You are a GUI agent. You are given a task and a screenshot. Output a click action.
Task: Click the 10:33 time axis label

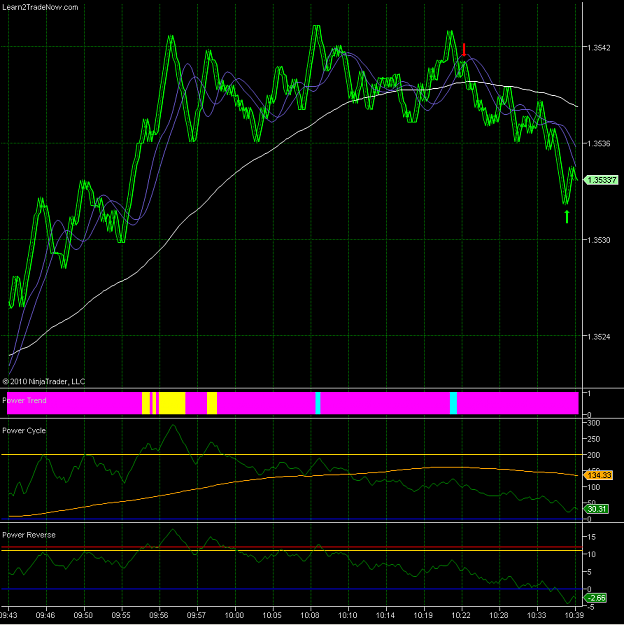pos(537,615)
